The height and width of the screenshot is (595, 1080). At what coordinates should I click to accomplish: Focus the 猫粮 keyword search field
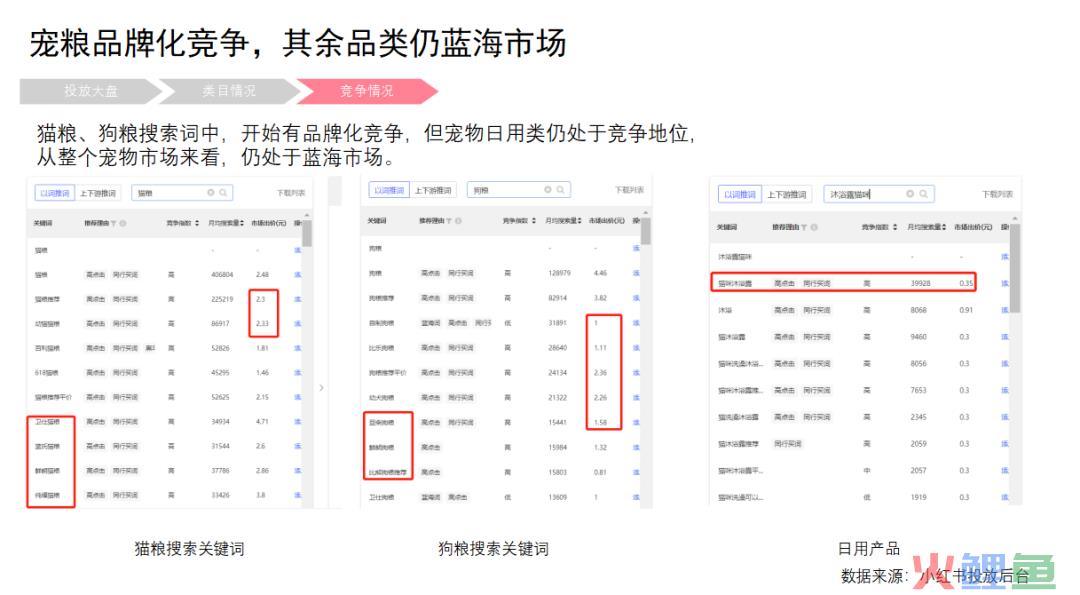point(182,193)
